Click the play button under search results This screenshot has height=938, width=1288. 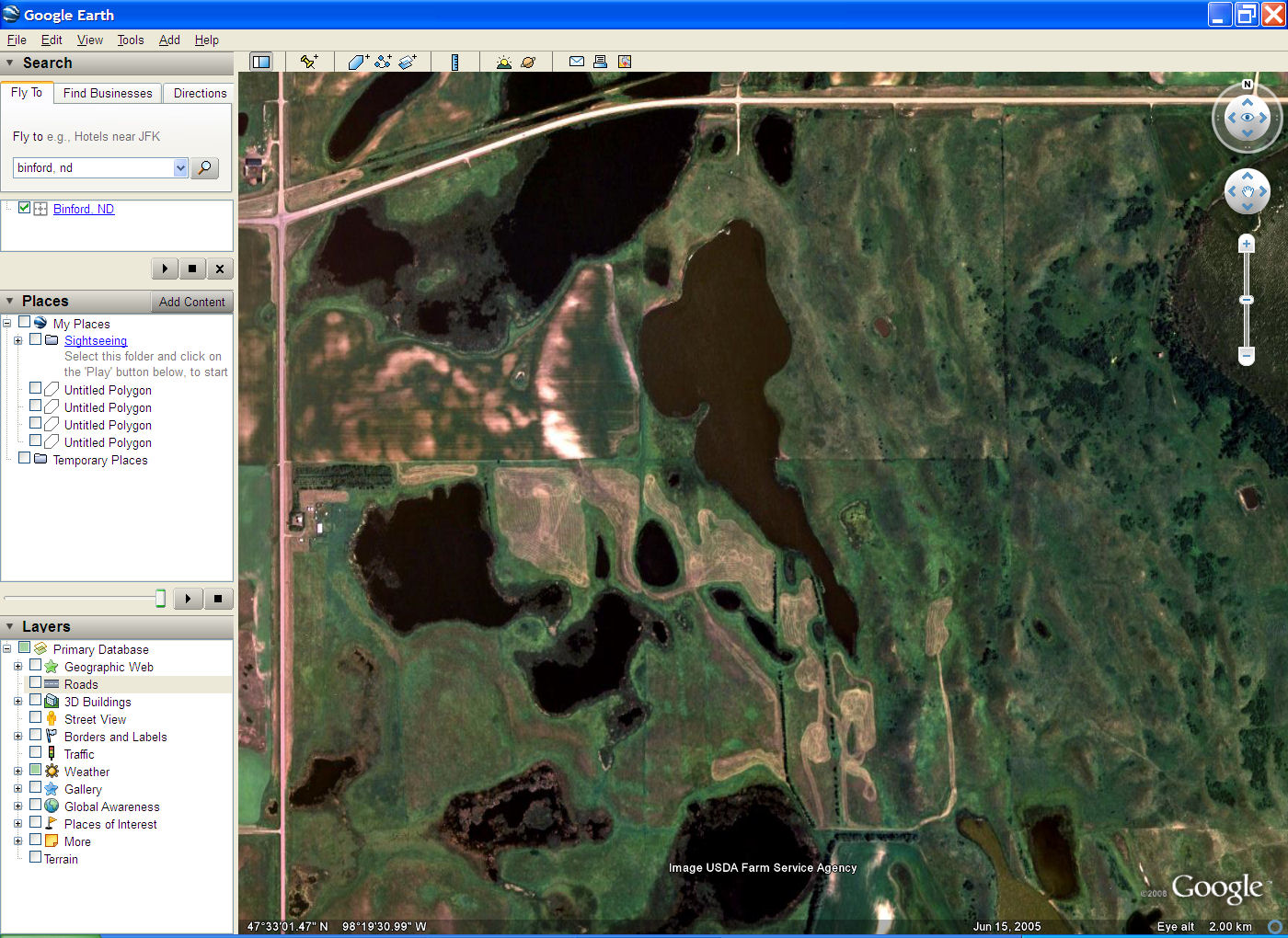coord(165,269)
